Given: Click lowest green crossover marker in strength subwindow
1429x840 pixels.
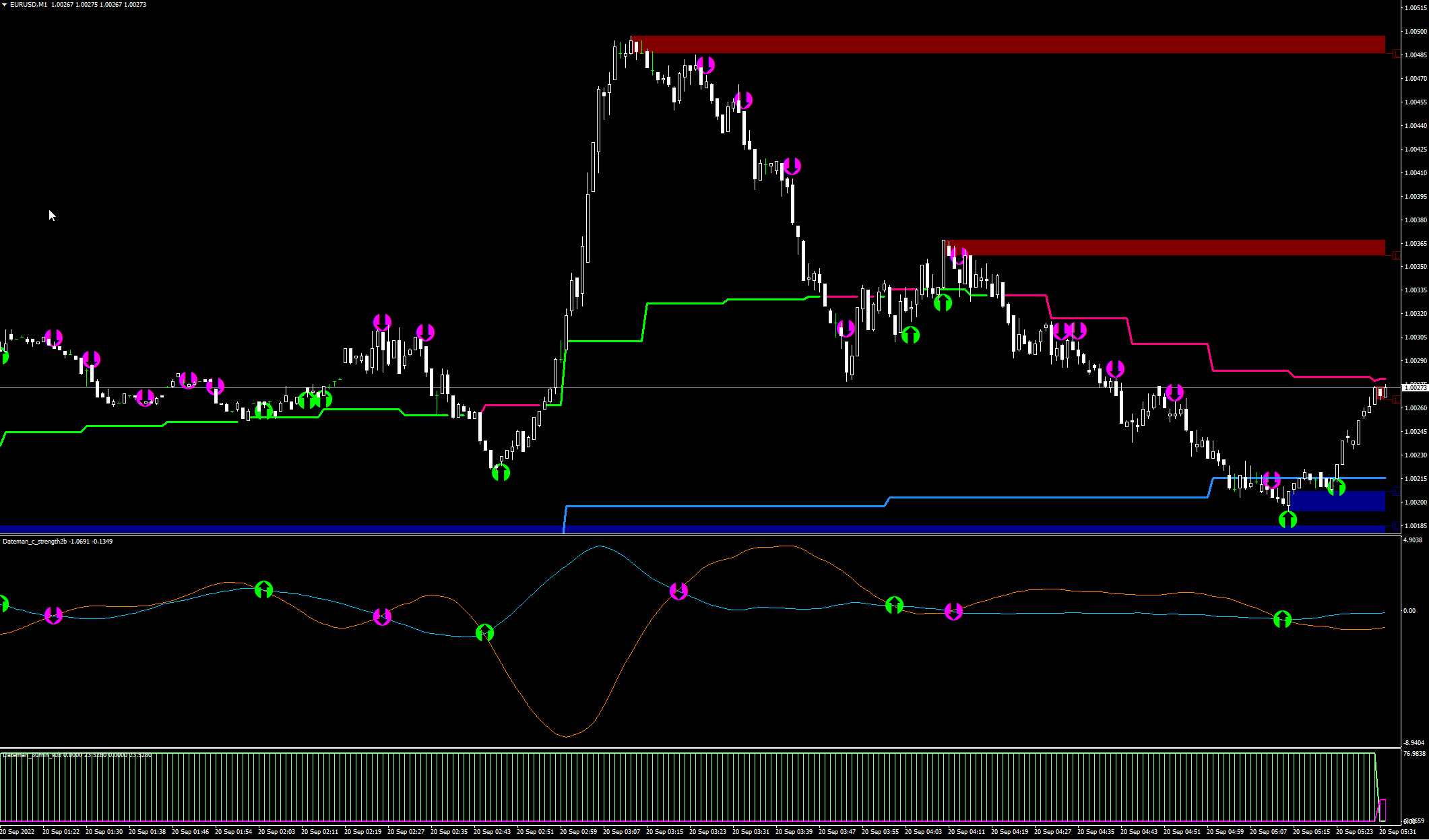Looking at the screenshot, I should point(484,633).
